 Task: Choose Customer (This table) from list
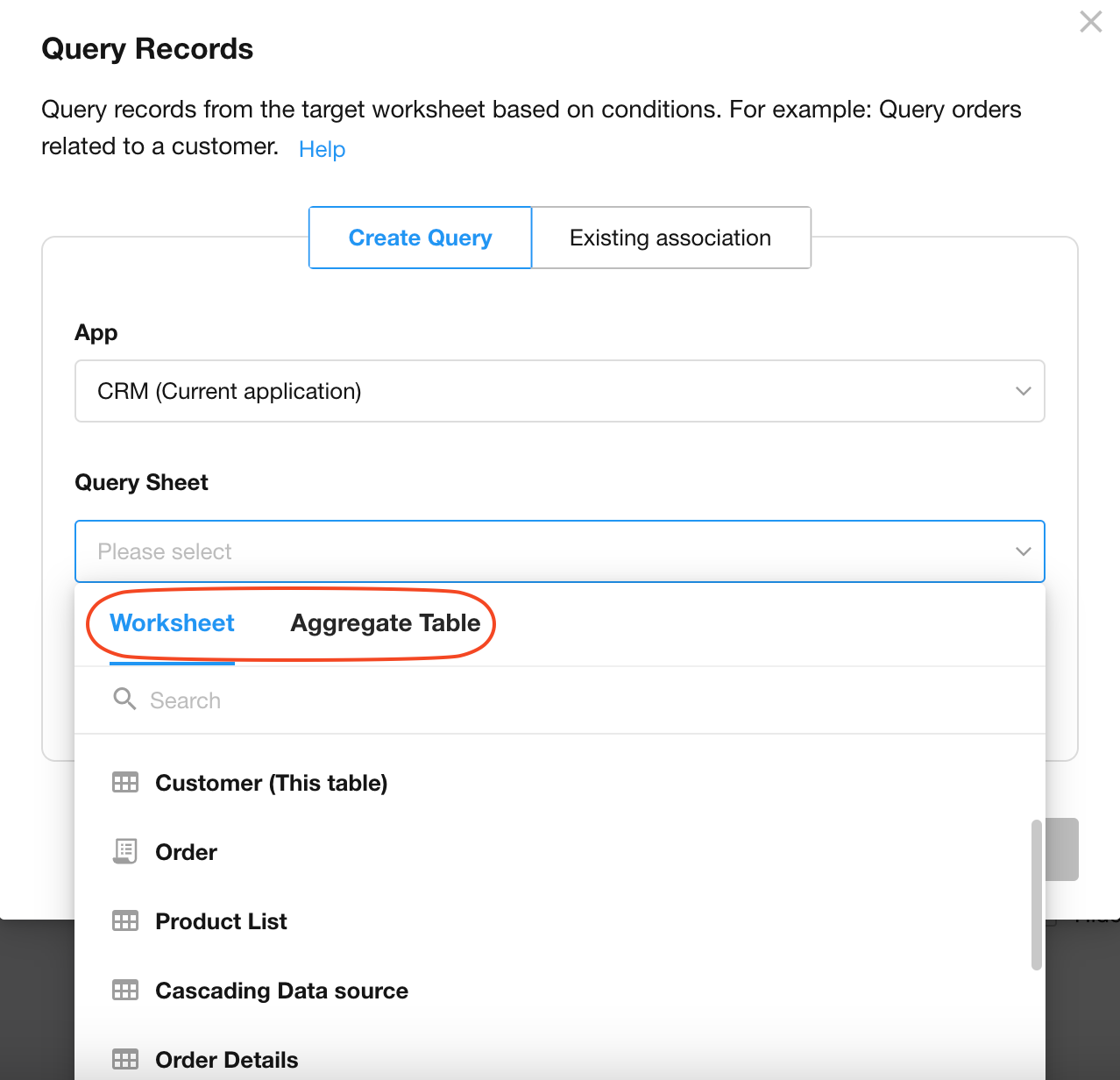271,783
